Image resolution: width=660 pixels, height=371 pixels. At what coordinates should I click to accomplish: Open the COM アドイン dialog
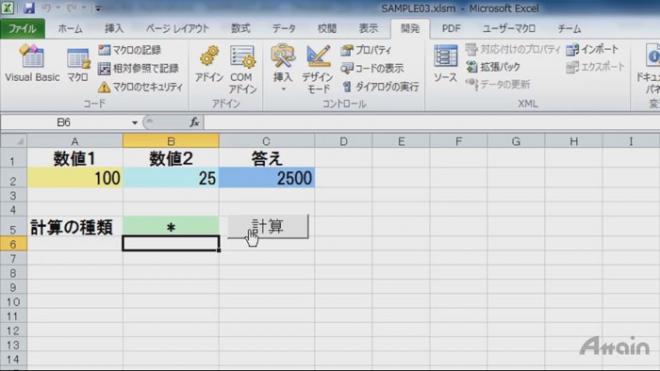coord(242,69)
